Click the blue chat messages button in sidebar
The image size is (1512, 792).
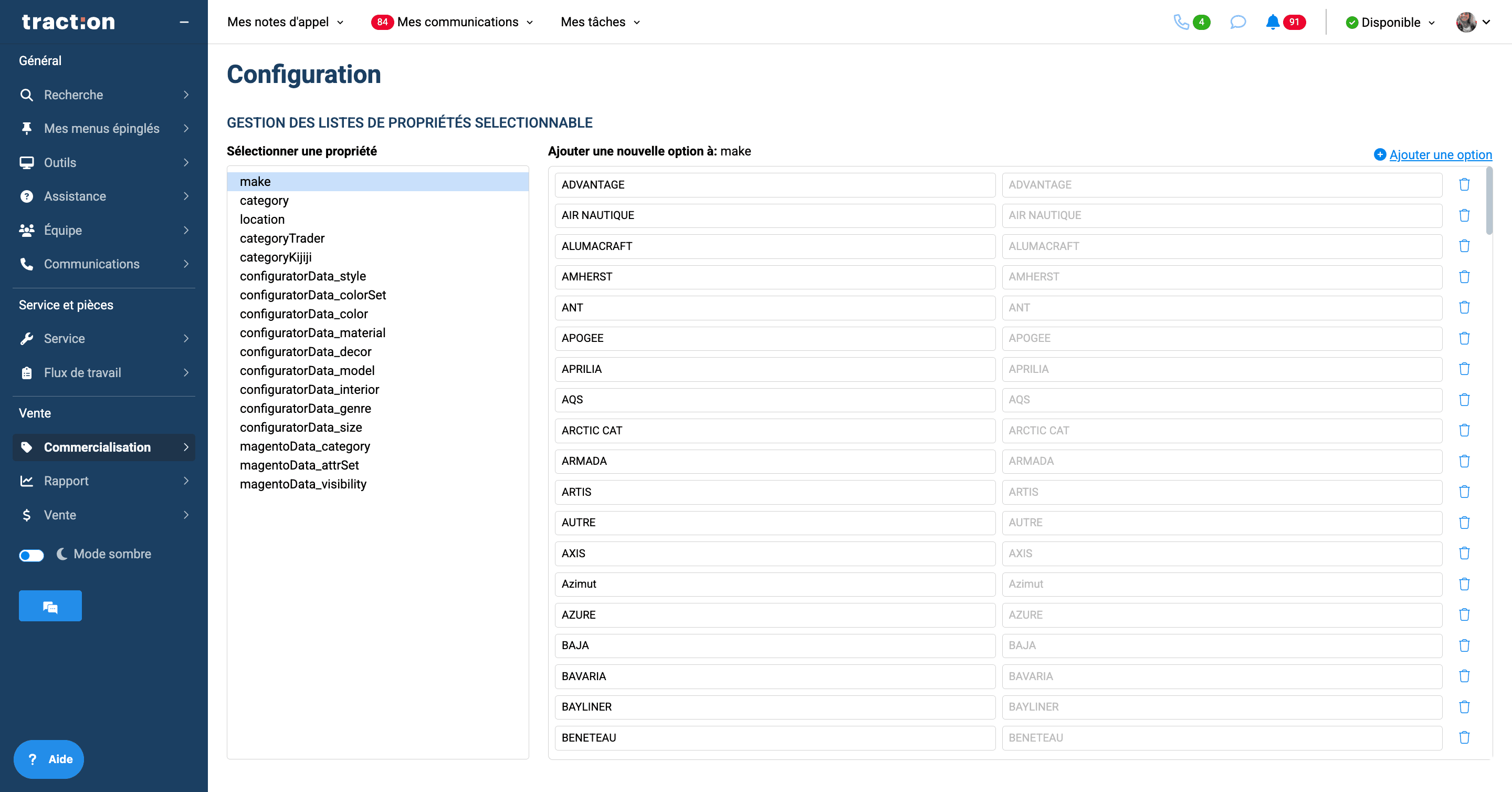tap(50, 606)
